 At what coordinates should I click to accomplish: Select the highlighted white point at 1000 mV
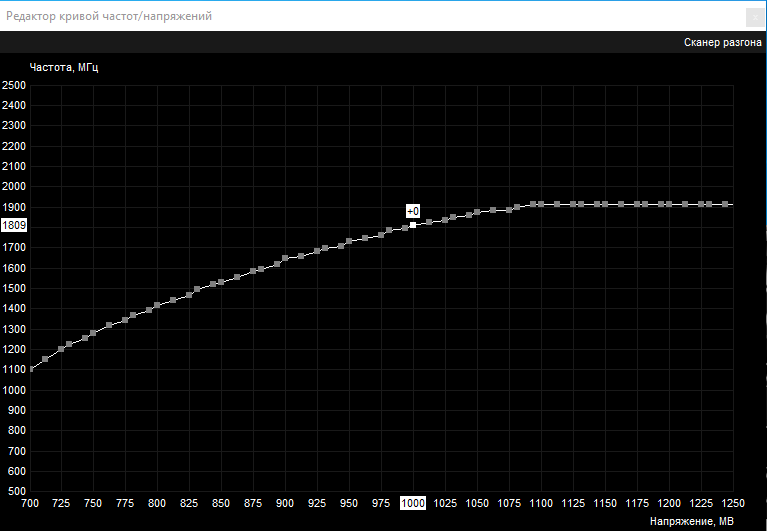(413, 225)
